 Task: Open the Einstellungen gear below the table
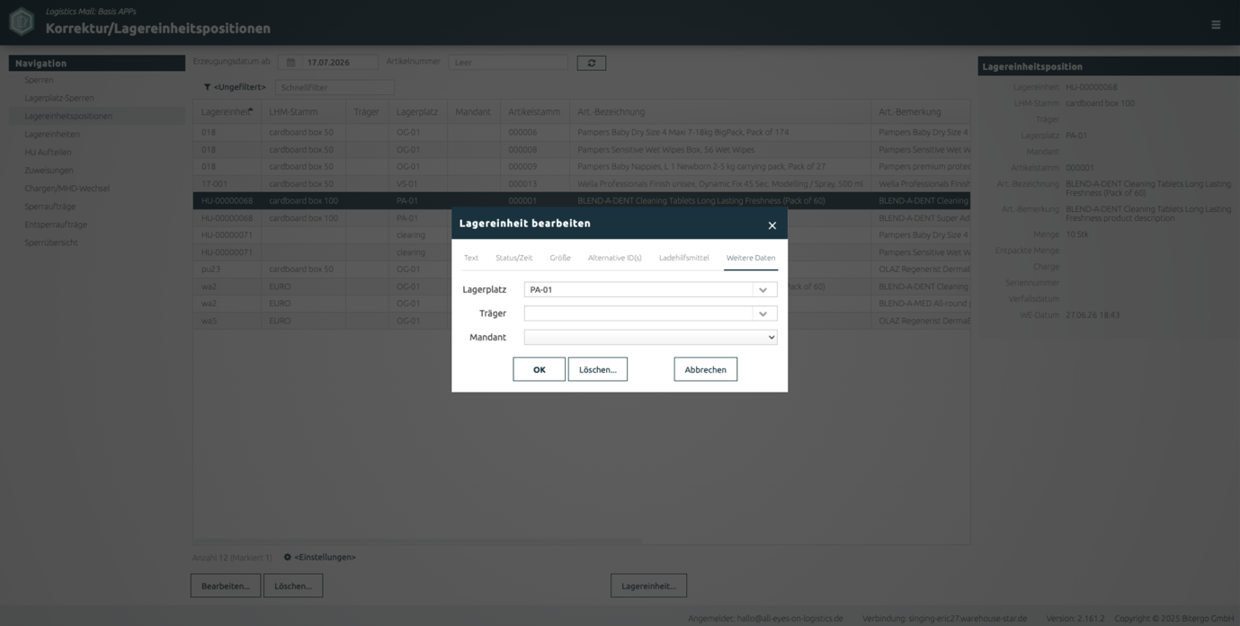(288, 557)
